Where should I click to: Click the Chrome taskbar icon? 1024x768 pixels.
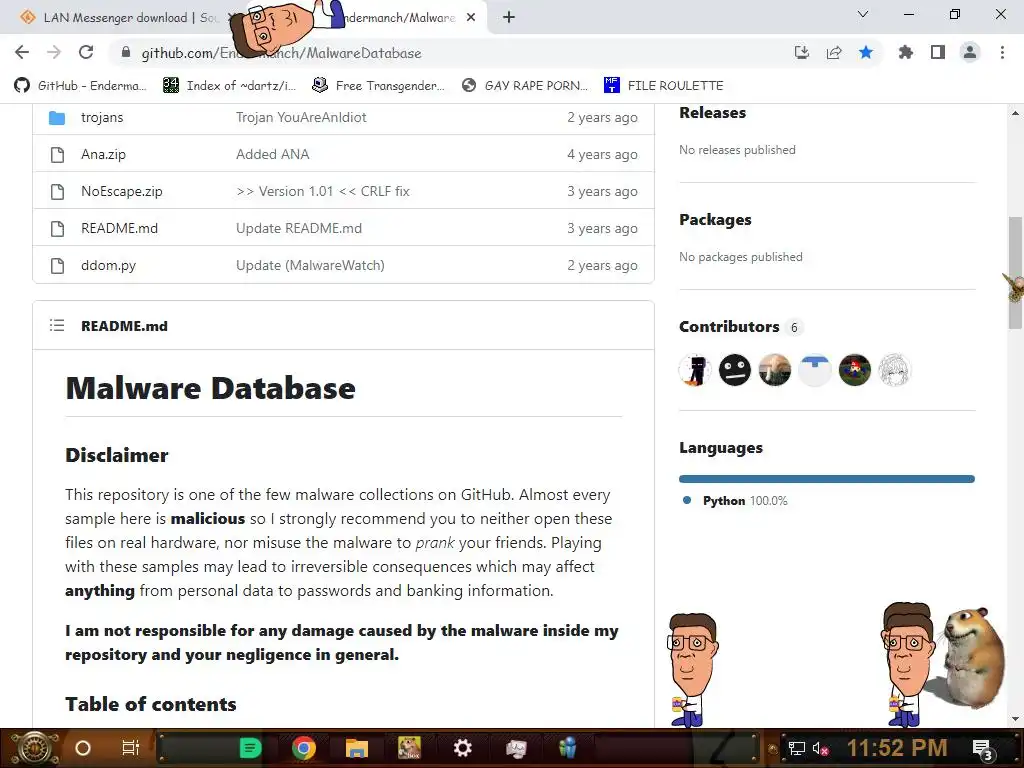tap(304, 748)
